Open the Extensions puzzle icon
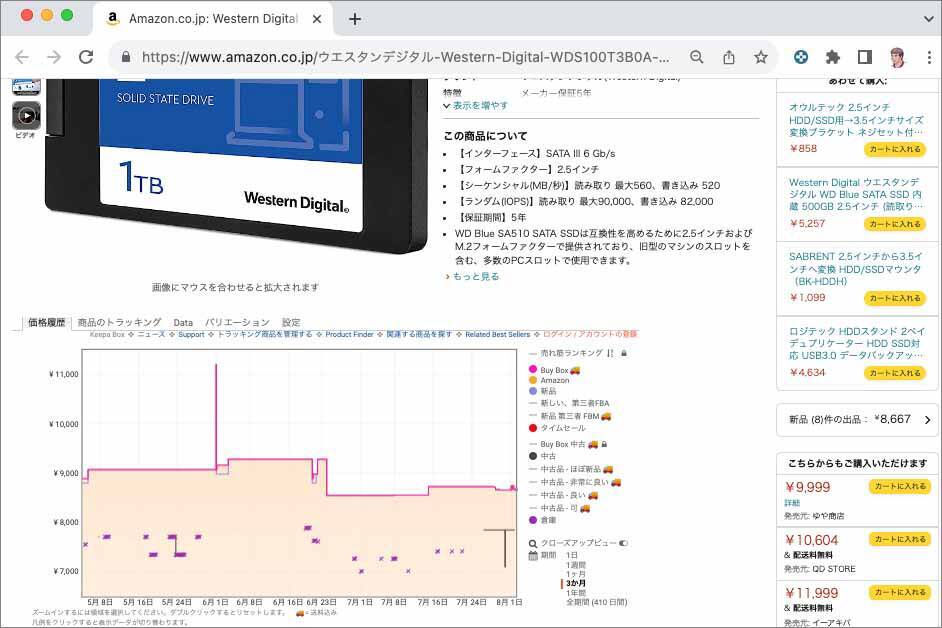This screenshot has height=628, width=942. (832, 57)
